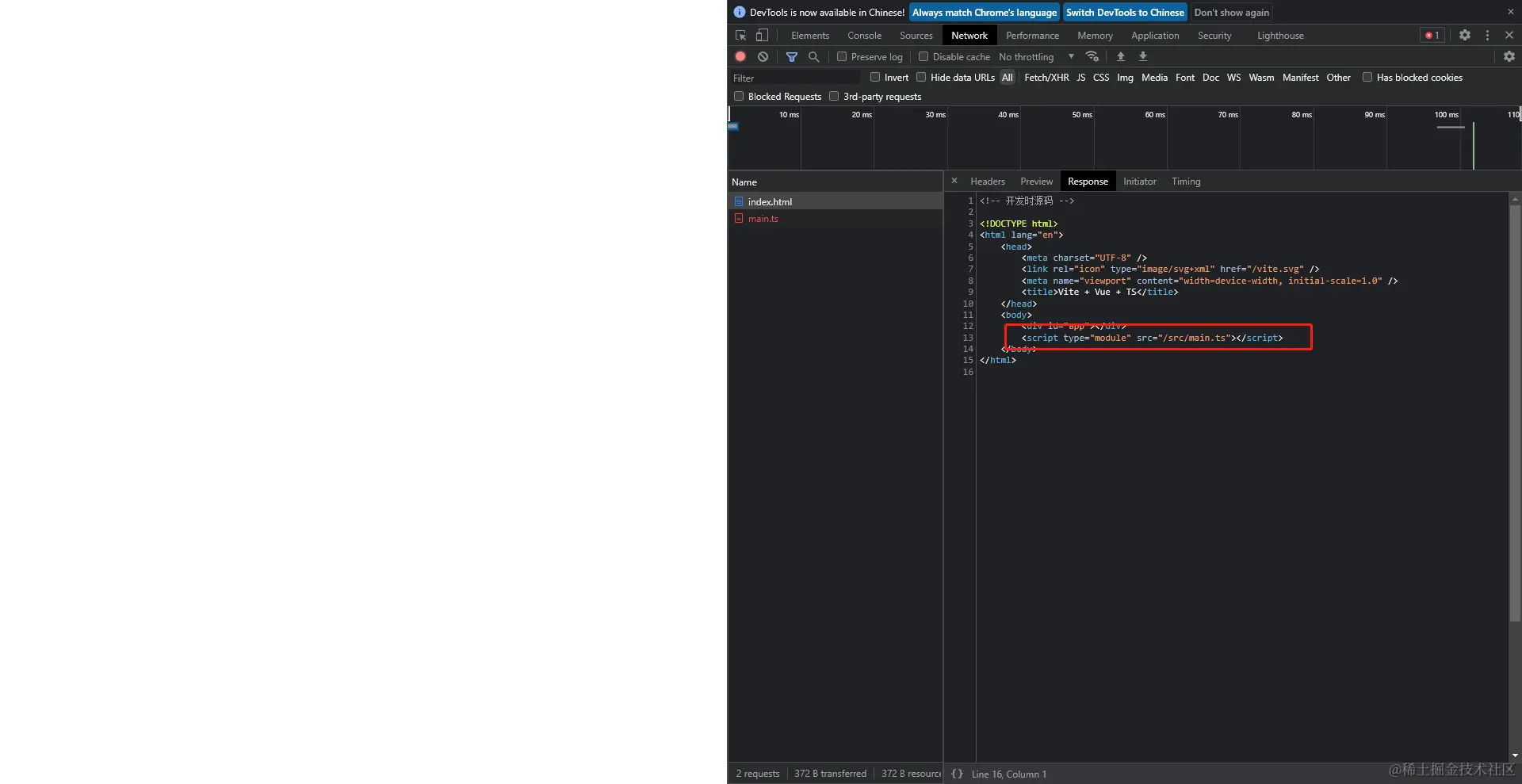Screen dimensions: 1522x784
Task: Filter requests by CSS type
Action: 1101,78
